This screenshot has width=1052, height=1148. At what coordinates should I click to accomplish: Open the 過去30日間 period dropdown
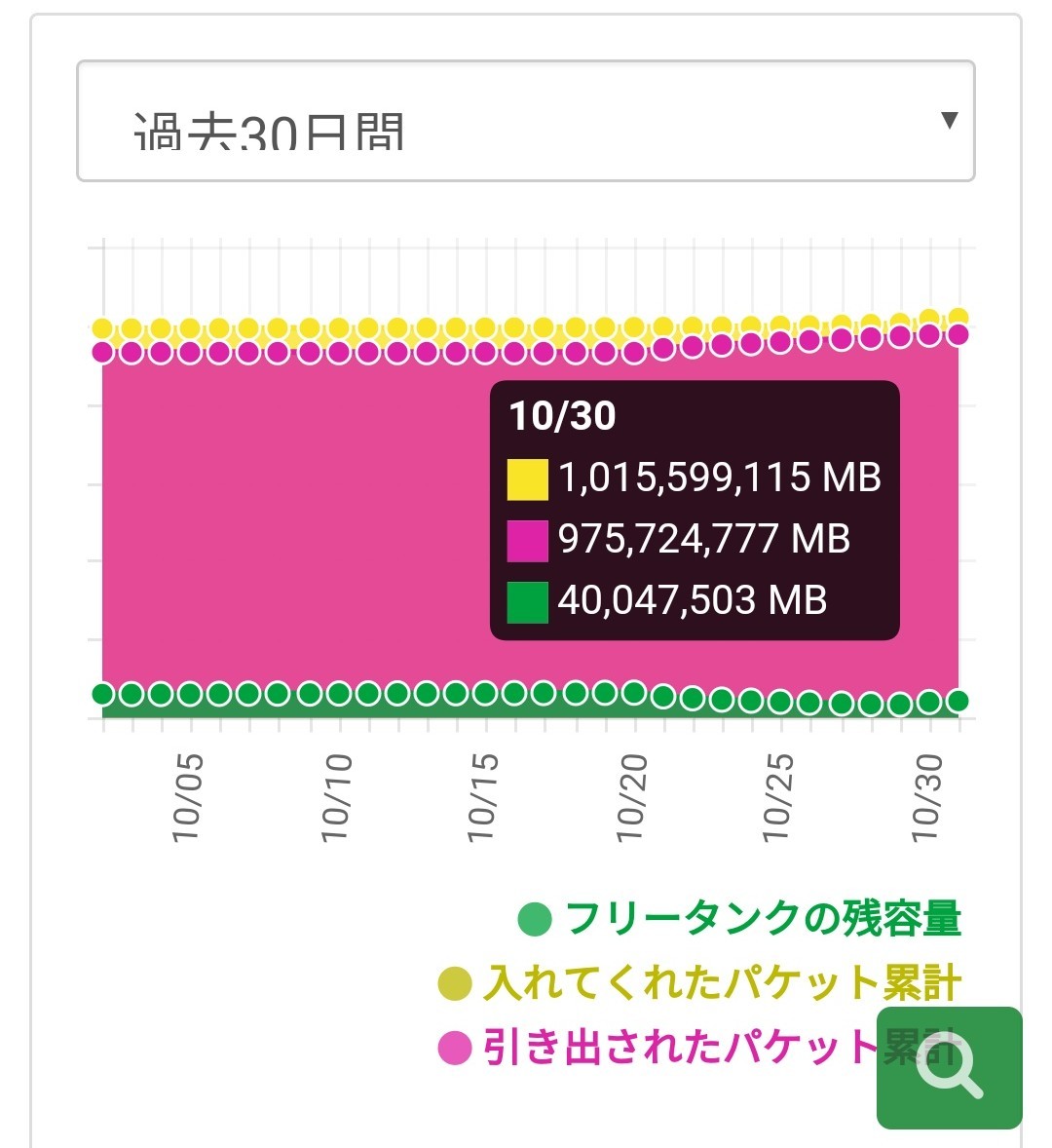[x=525, y=121]
